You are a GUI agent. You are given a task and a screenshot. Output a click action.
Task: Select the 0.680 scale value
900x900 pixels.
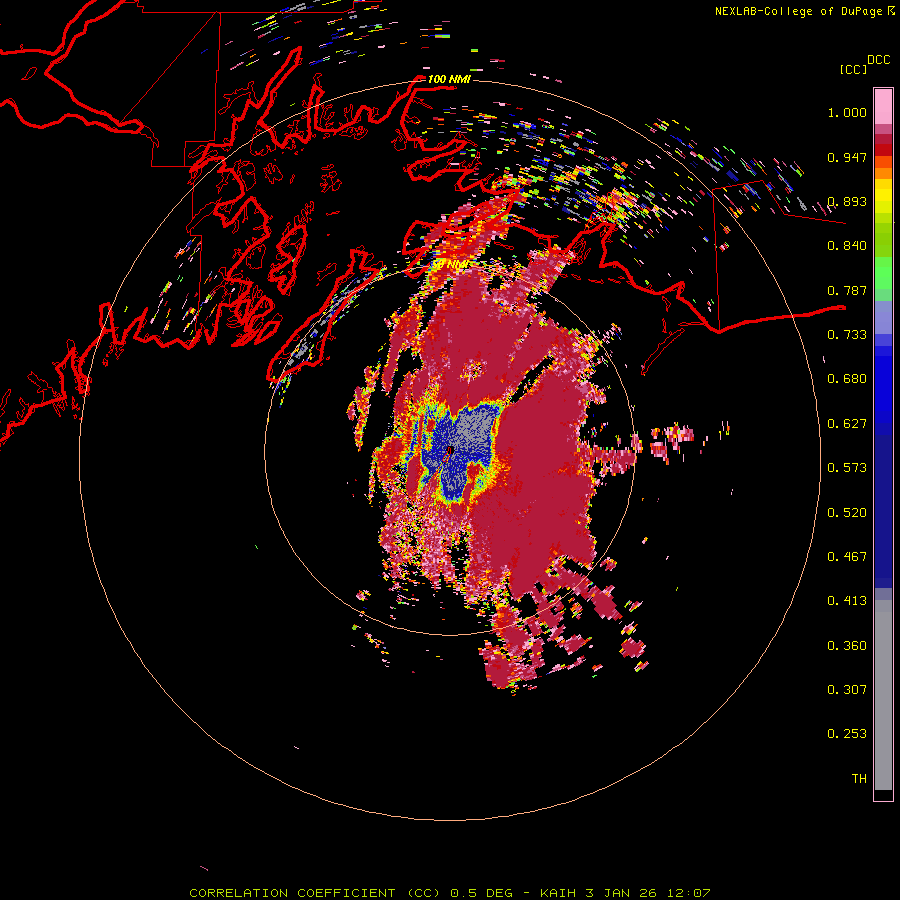(847, 379)
